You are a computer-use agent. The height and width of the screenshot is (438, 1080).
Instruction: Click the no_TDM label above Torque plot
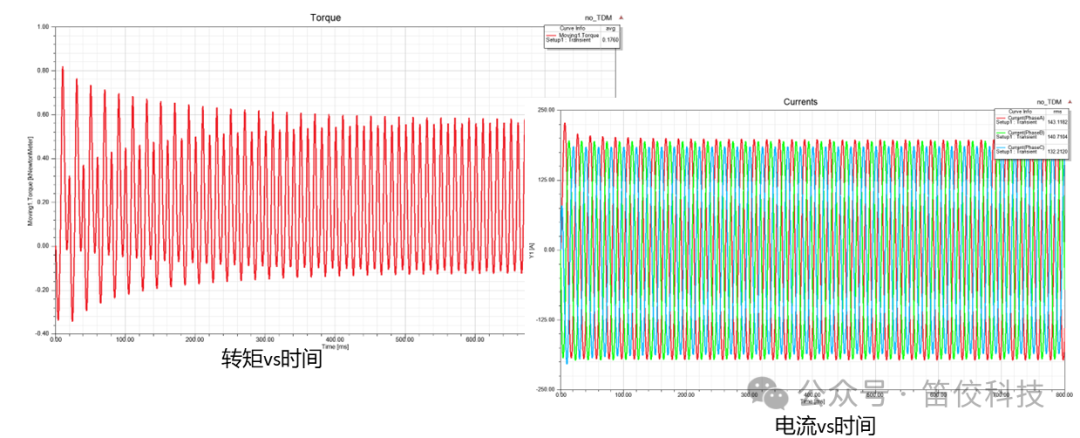coord(599,17)
